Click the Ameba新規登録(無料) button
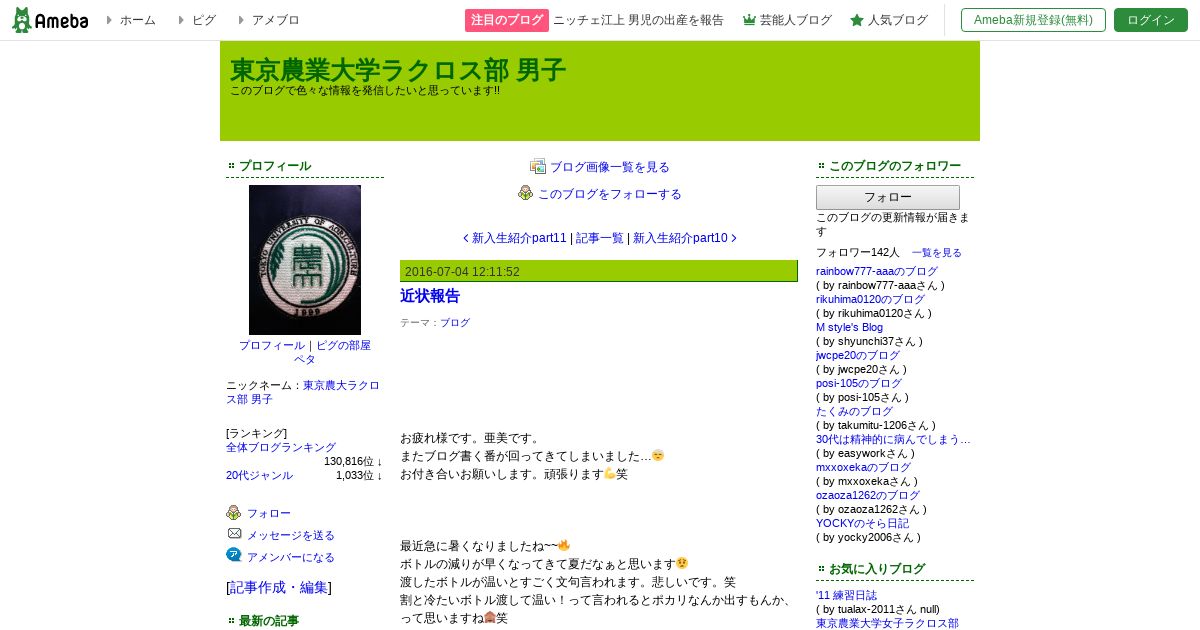 tap(1033, 20)
